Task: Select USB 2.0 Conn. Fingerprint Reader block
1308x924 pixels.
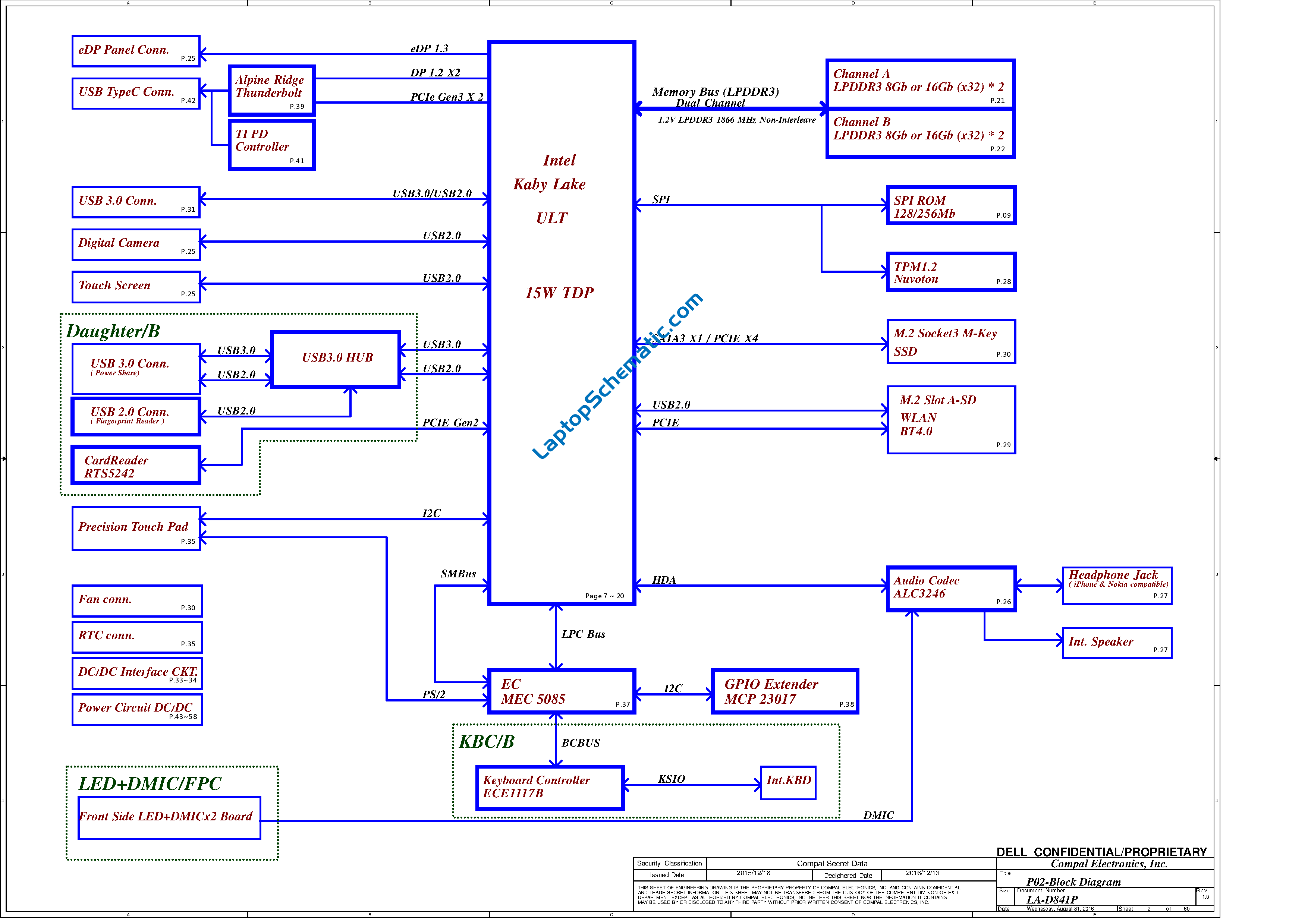Action: coord(136,417)
